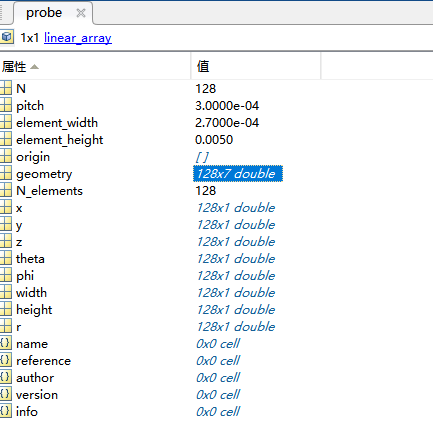Screen dimensions: 433x423
Task: Click the 128x1 double value of theta
Action: click(236, 259)
